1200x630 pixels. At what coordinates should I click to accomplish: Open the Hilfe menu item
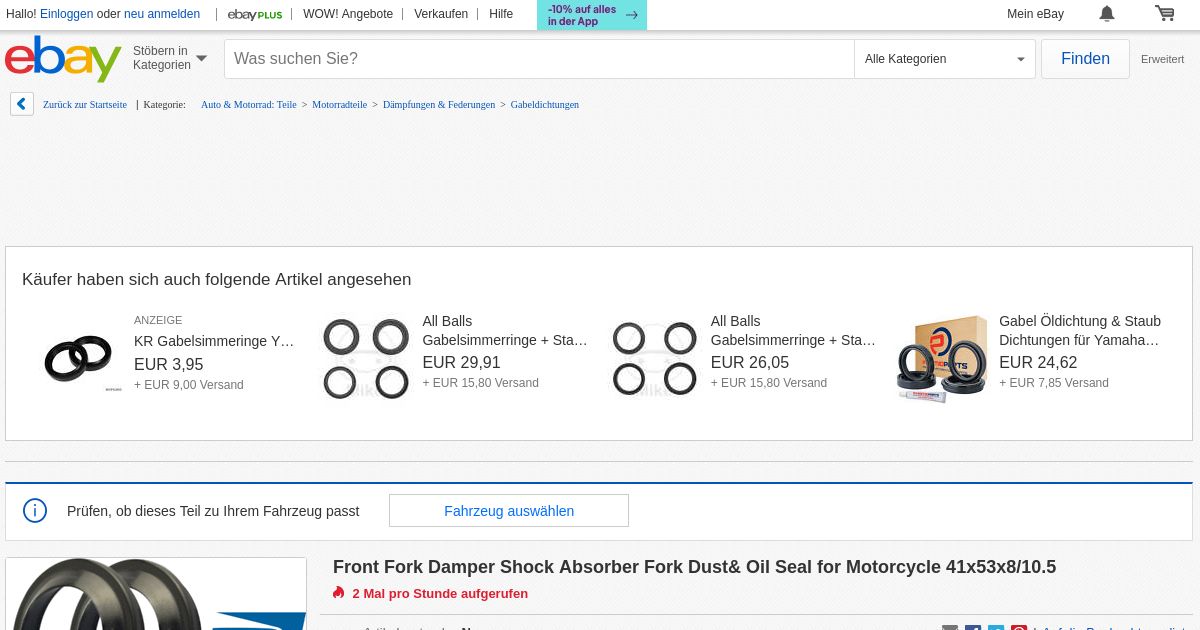[x=501, y=14]
